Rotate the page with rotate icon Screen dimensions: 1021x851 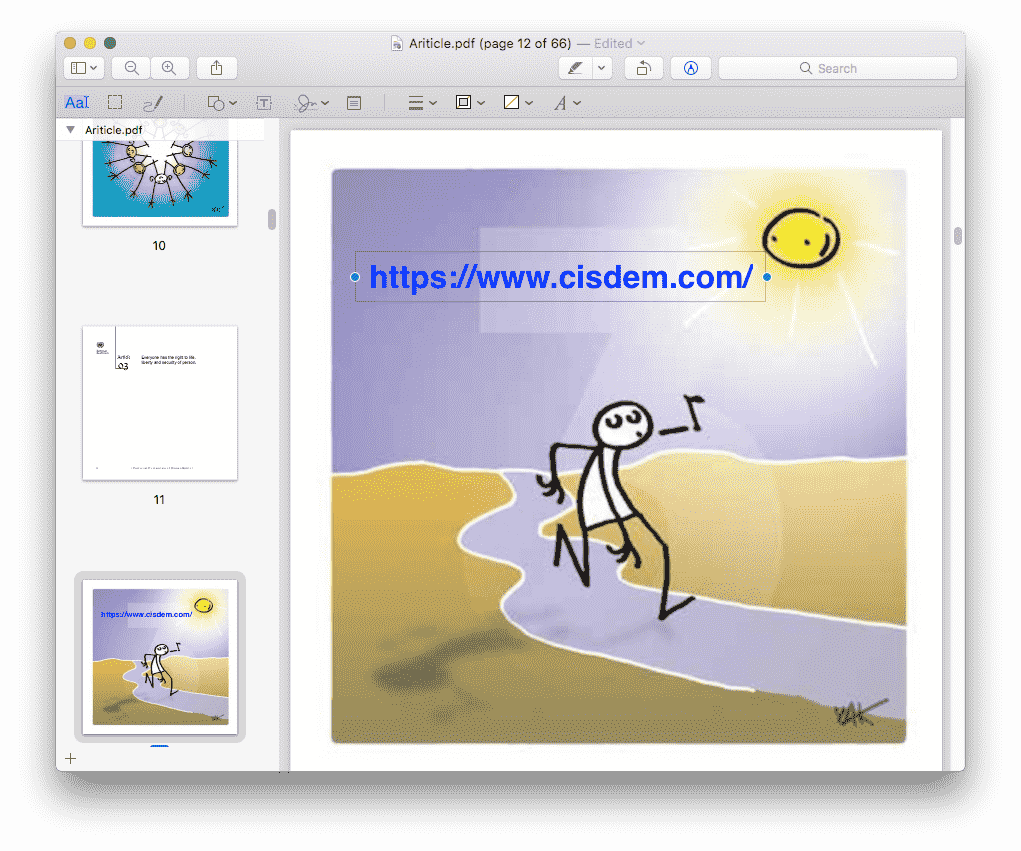coord(643,68)
